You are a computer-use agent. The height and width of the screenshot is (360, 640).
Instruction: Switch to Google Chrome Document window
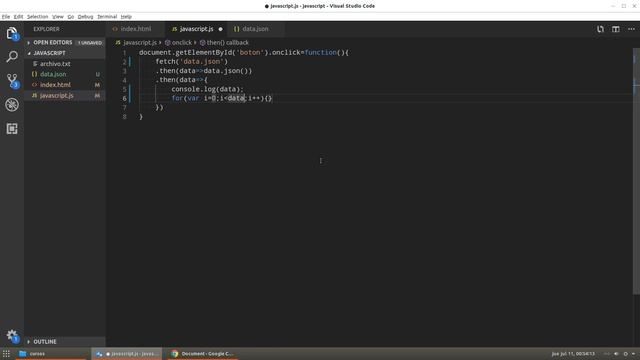tap(202, 354)
